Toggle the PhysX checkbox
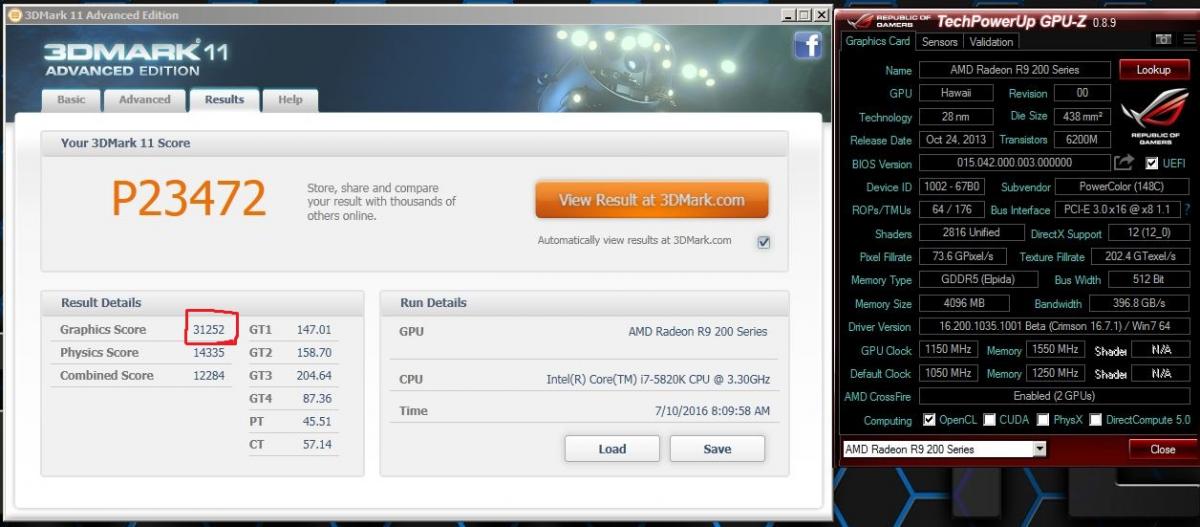Screen dimensions: 1200x527 coord(1042,420)
